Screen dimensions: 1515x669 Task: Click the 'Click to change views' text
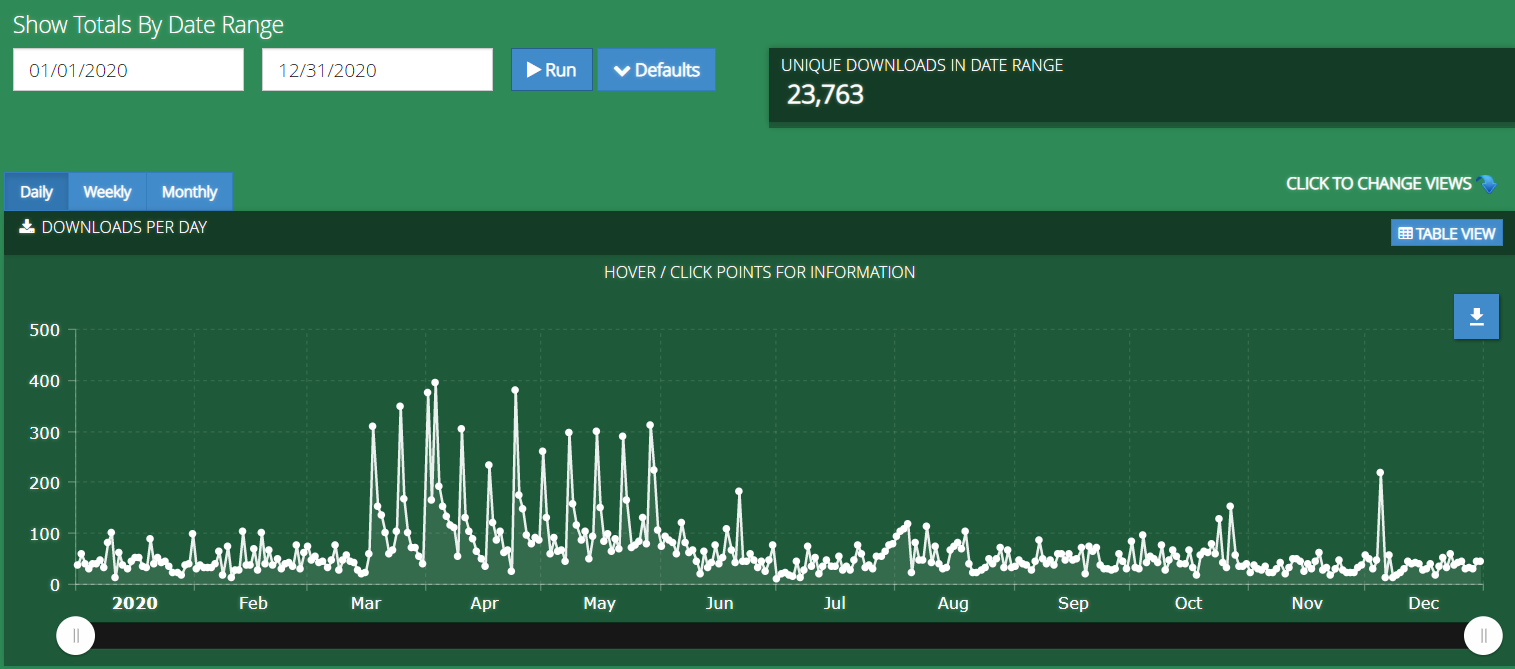(x=1378, y=184)
